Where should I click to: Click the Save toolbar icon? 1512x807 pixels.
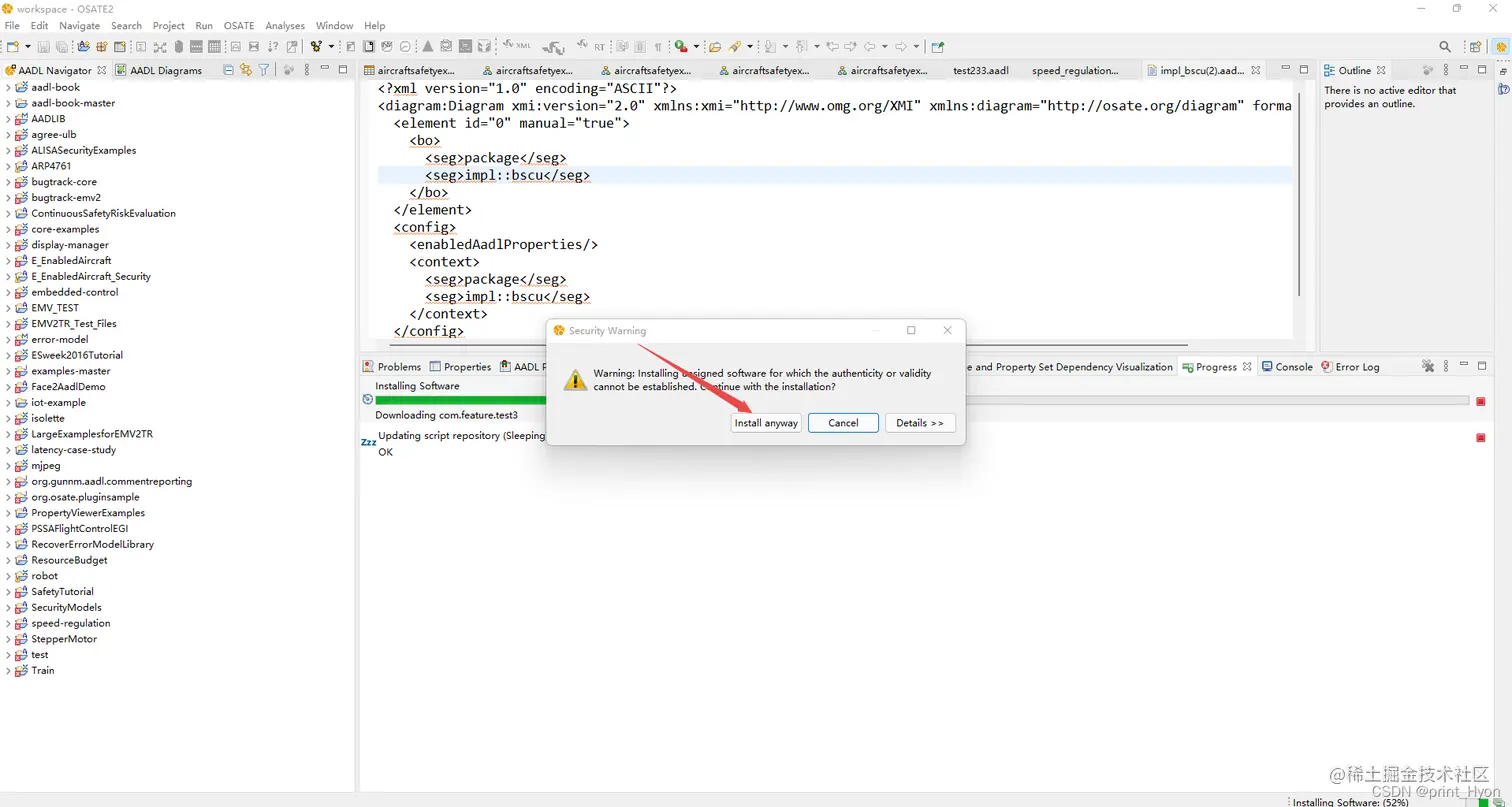click(x=43, y=46)
